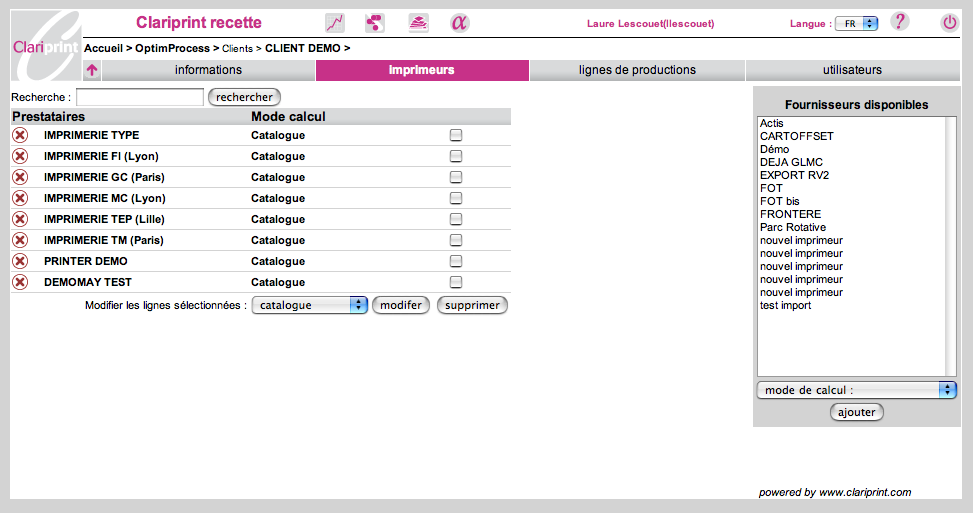Open help with the question mark icon
The image size is (973, 513).
(x=899, y=22)
